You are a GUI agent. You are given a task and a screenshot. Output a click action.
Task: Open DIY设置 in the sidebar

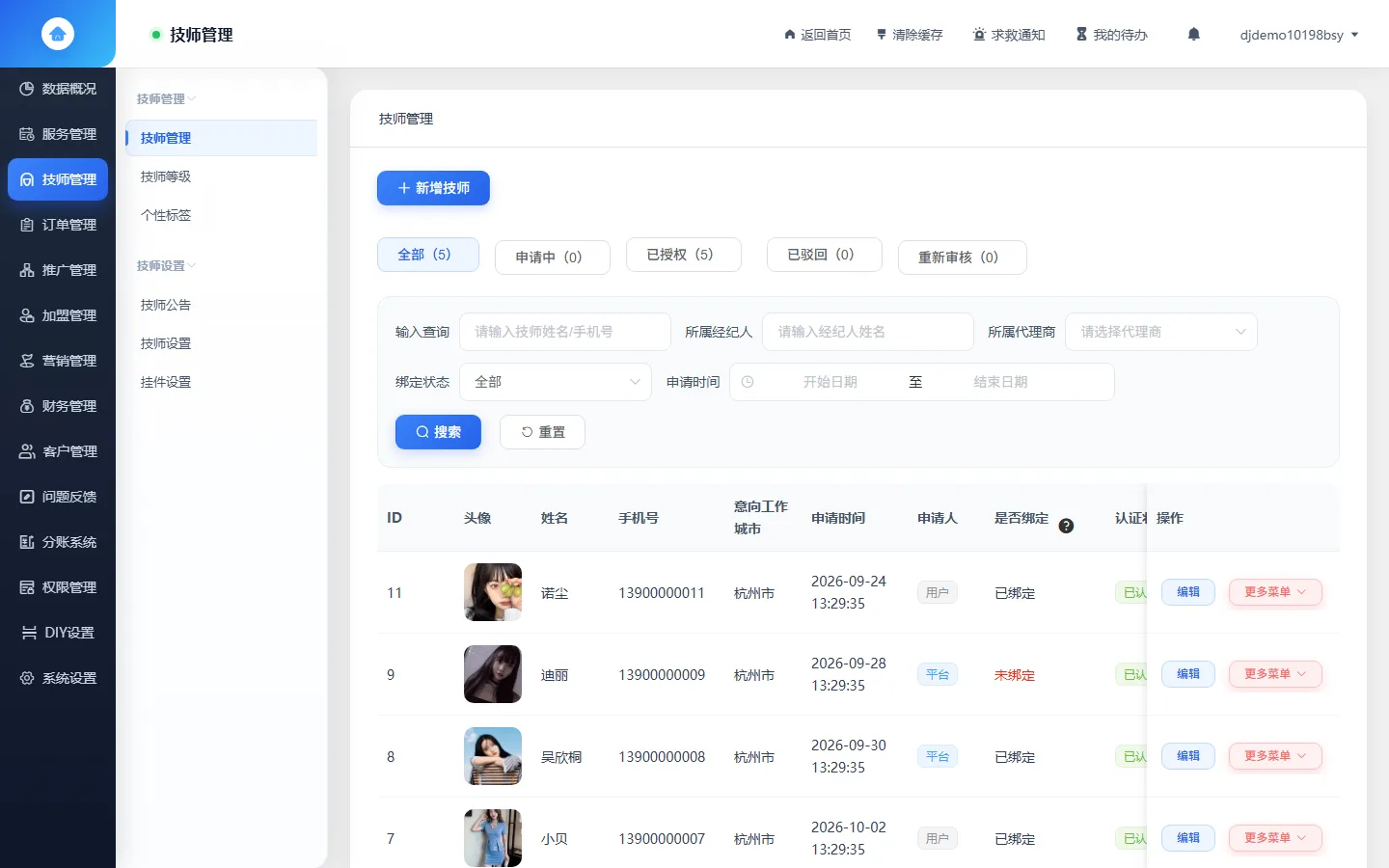pos(58,633)
